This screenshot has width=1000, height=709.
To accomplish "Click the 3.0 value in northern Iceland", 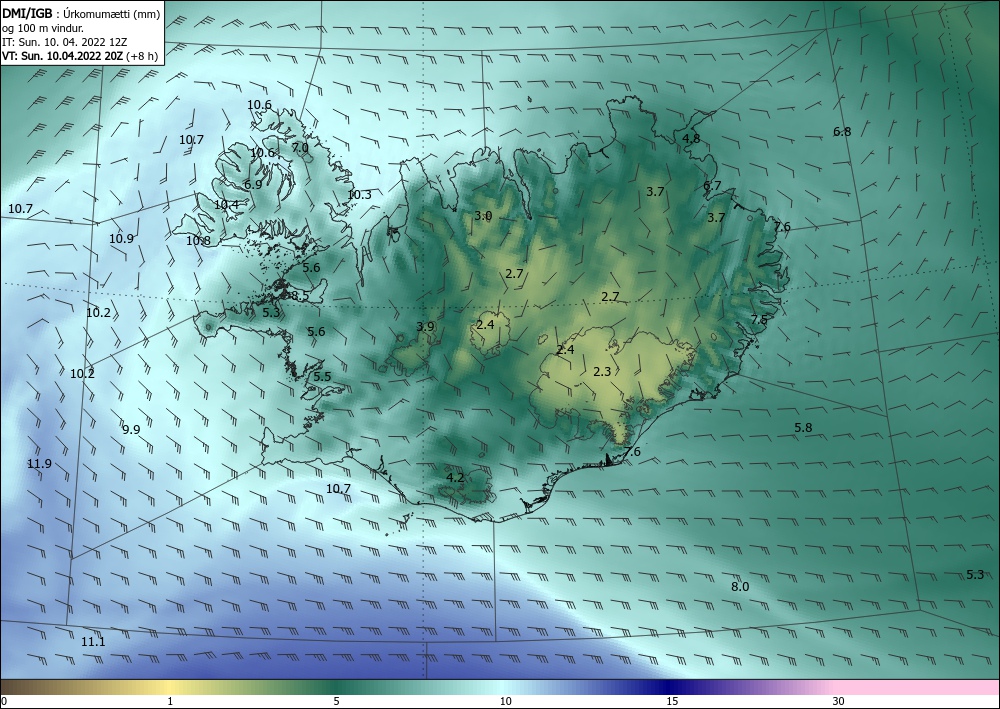I will (483, 216).
